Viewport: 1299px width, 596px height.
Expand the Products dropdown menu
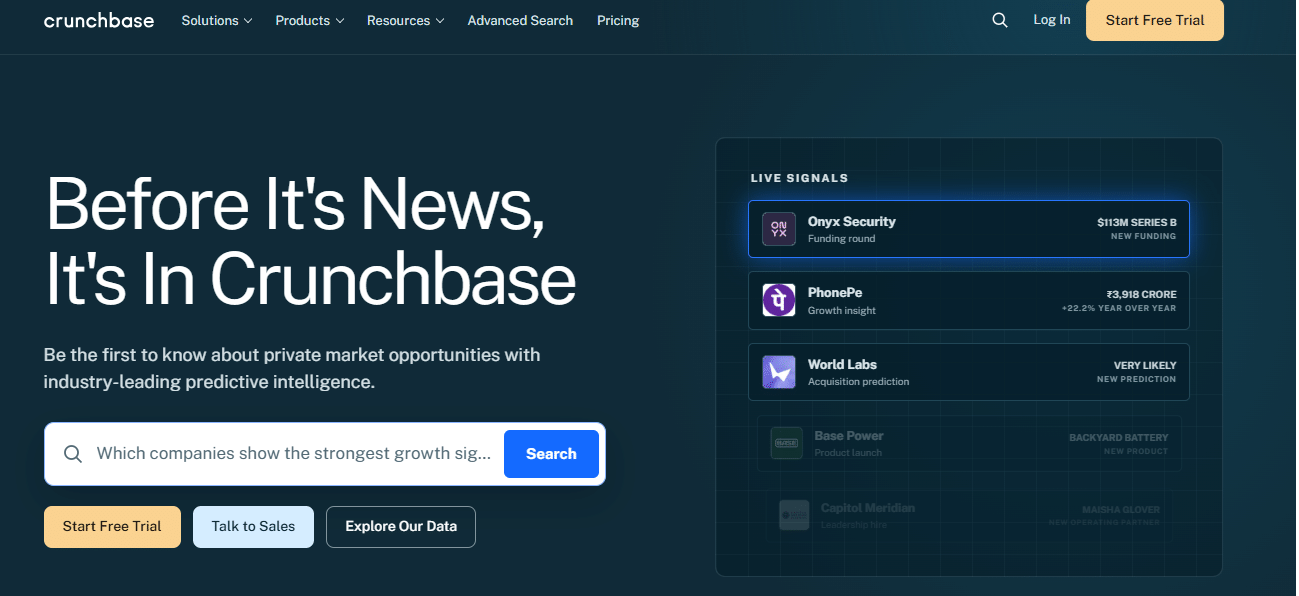(310, 20)
